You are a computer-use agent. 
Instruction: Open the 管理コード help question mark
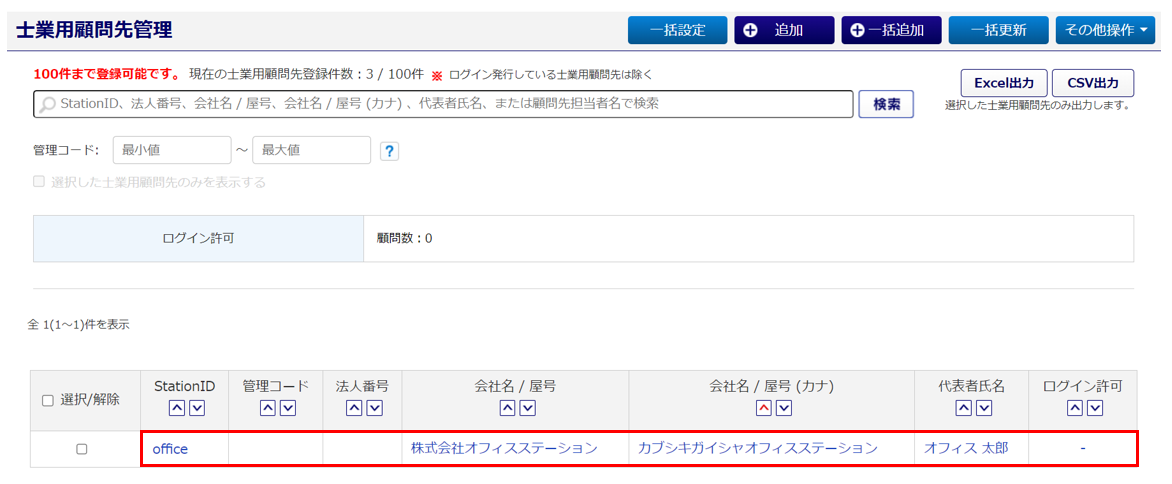pos(389,151)
